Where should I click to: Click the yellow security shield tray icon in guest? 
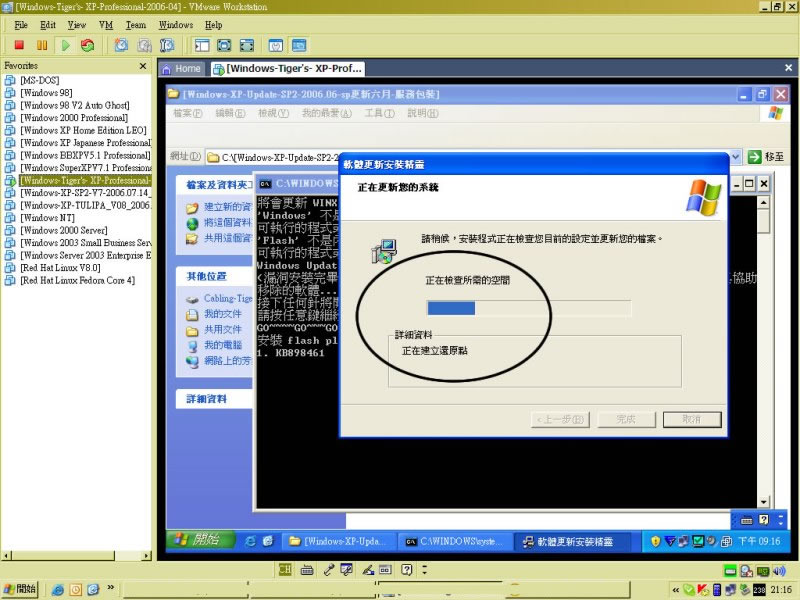(x=656, y=541)
